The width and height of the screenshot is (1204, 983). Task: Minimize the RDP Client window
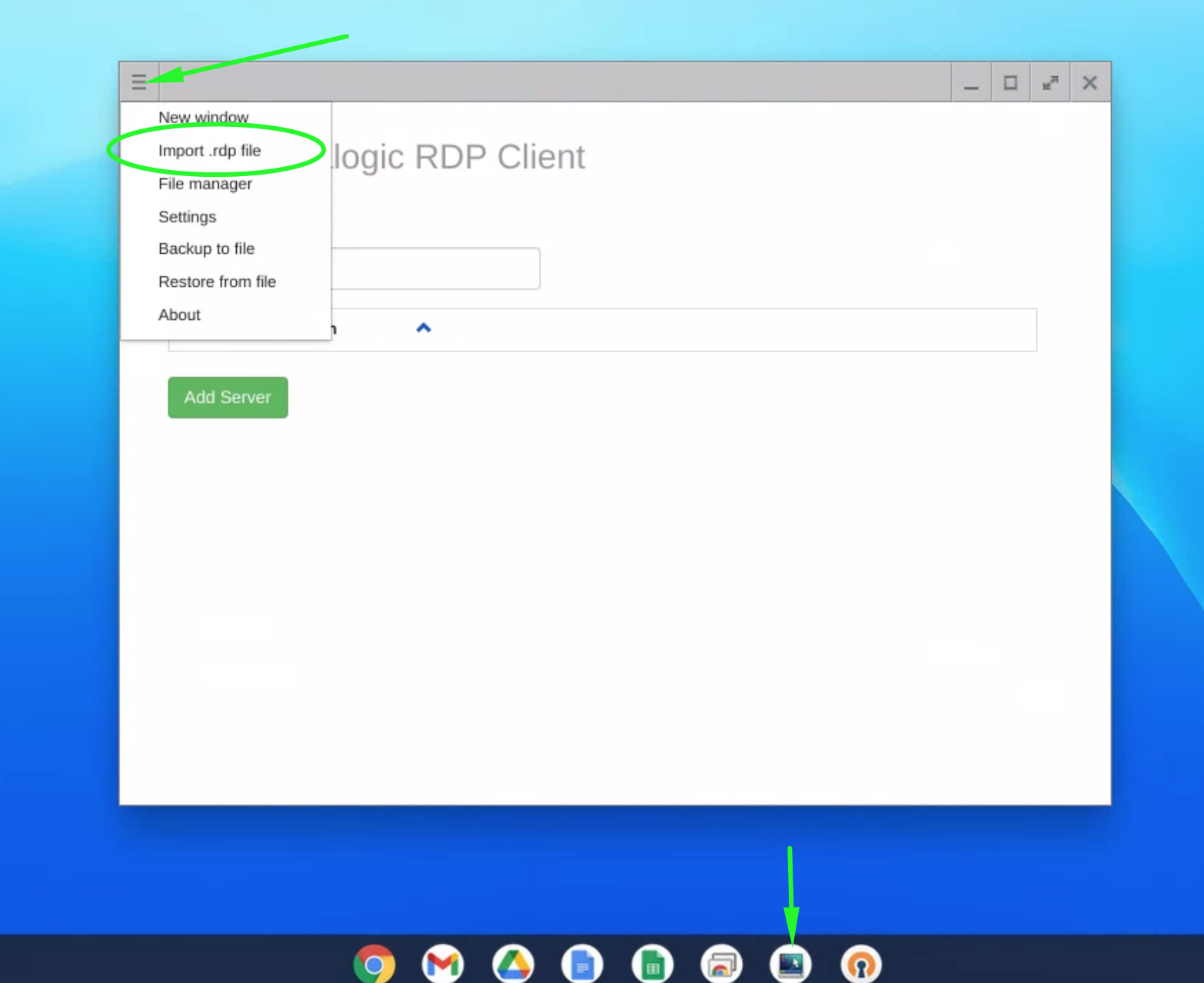[971, 82]
